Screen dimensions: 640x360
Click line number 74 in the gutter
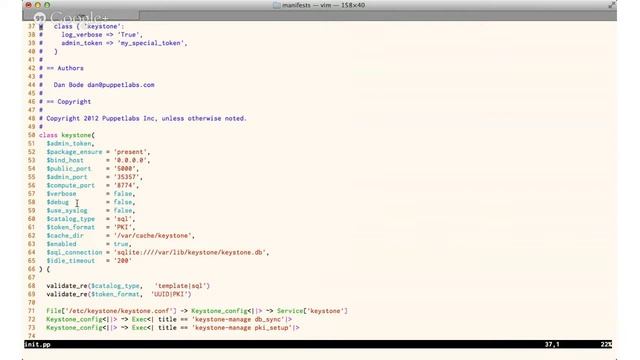pos(31,336)
